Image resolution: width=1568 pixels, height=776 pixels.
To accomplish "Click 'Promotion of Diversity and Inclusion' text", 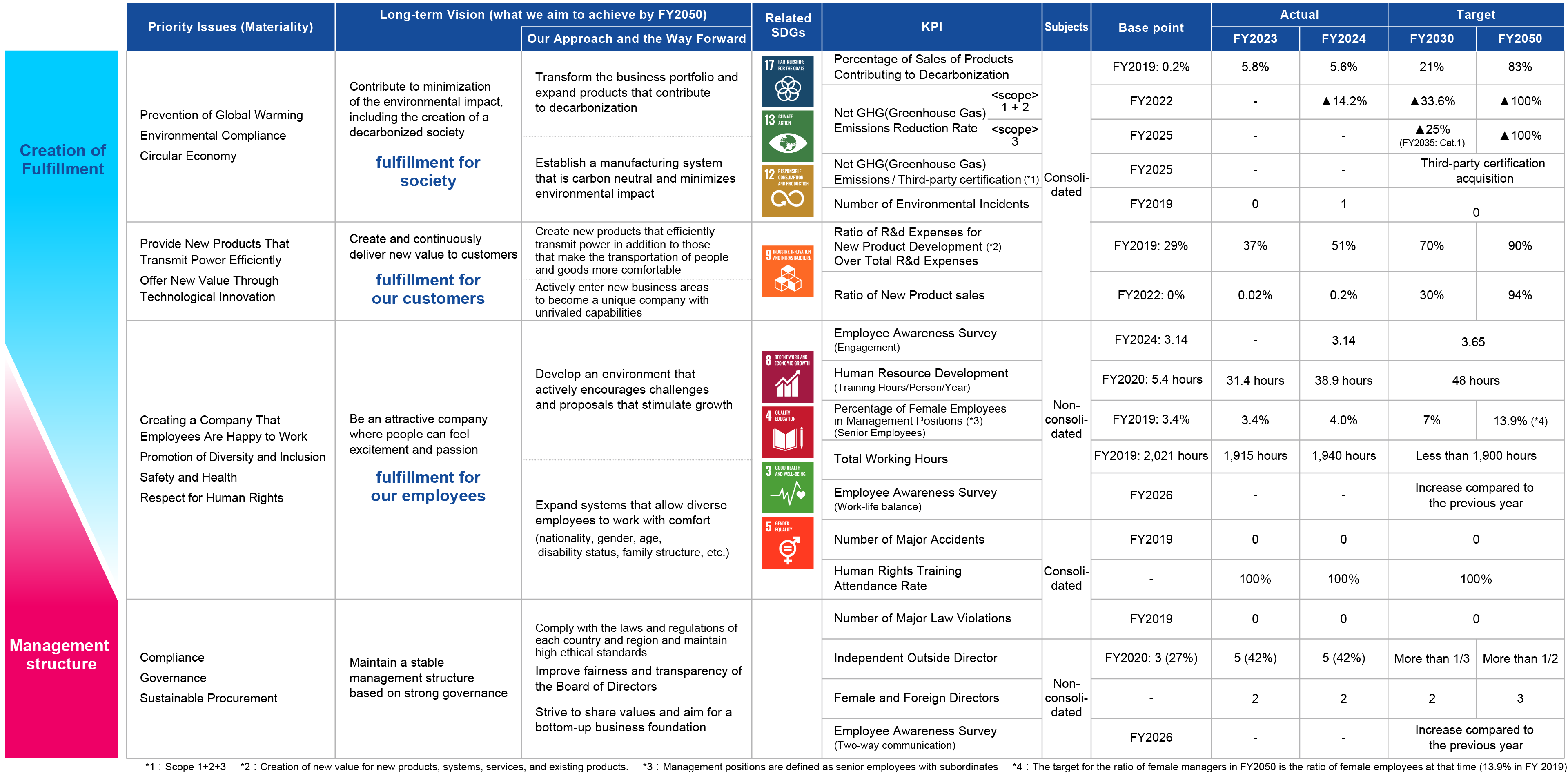I will (x=232, y=457).
